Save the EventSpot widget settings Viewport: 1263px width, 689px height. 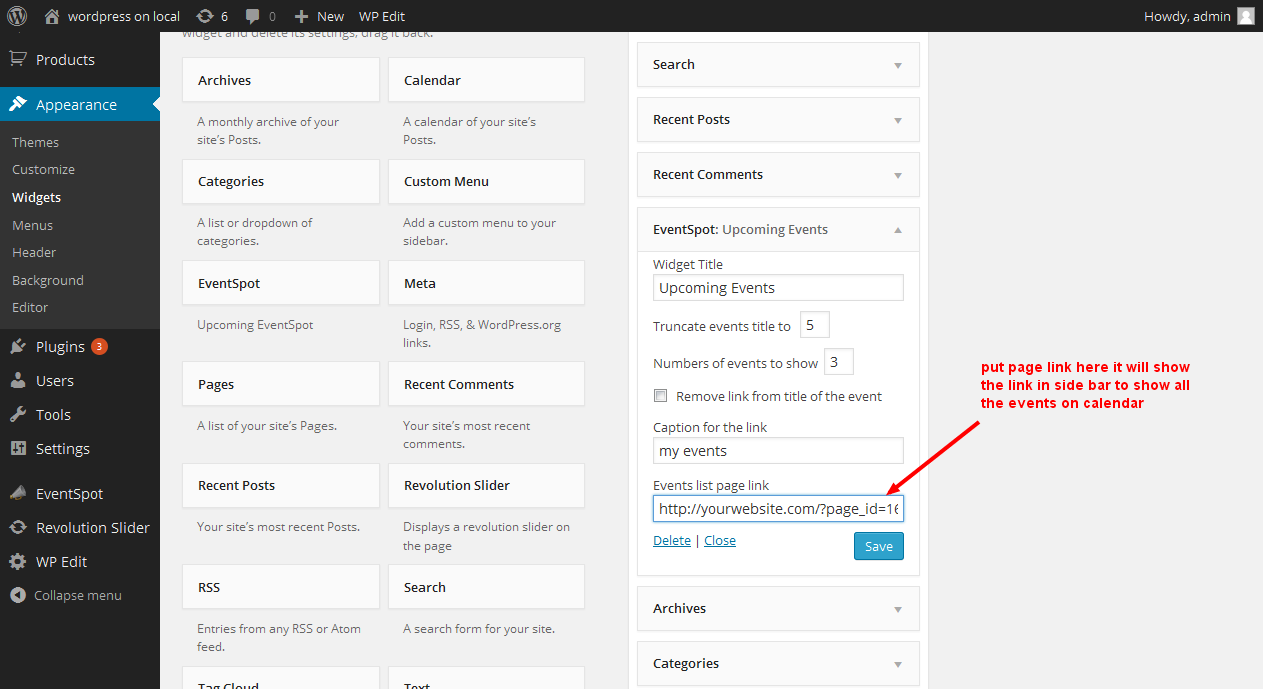pos(879,546)
